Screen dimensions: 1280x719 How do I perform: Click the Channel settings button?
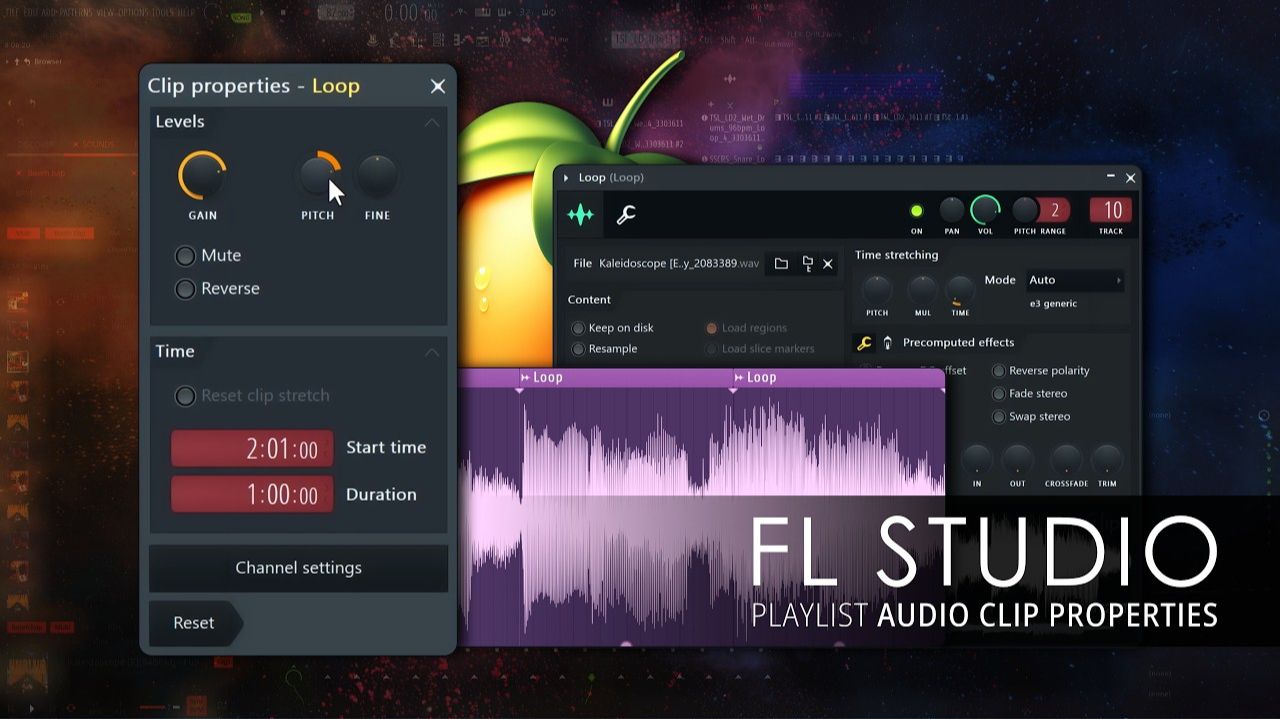(298, 568)
